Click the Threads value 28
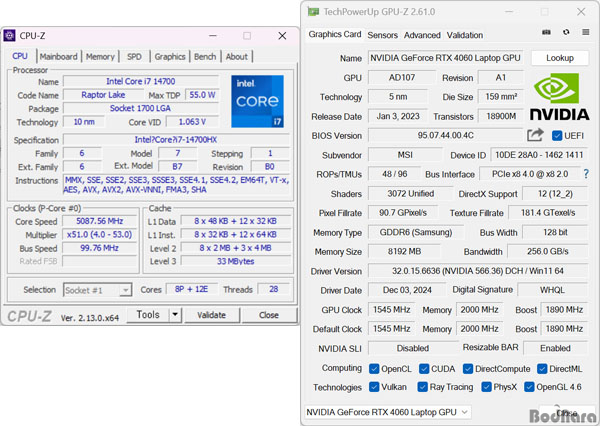 [x=274, y=289]
